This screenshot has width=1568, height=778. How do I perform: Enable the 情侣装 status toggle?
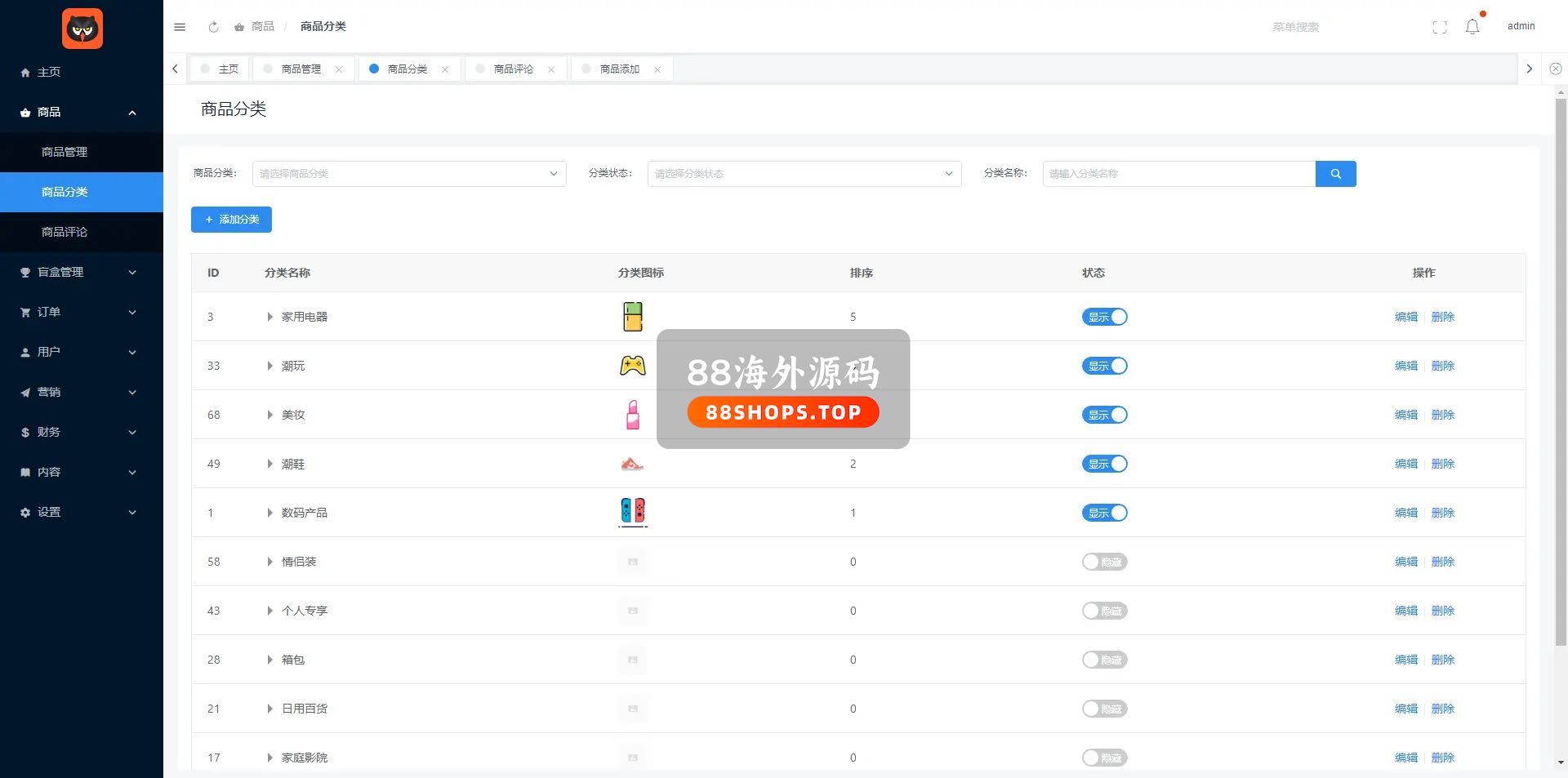pyautogui.click(x=1104, y=562)
